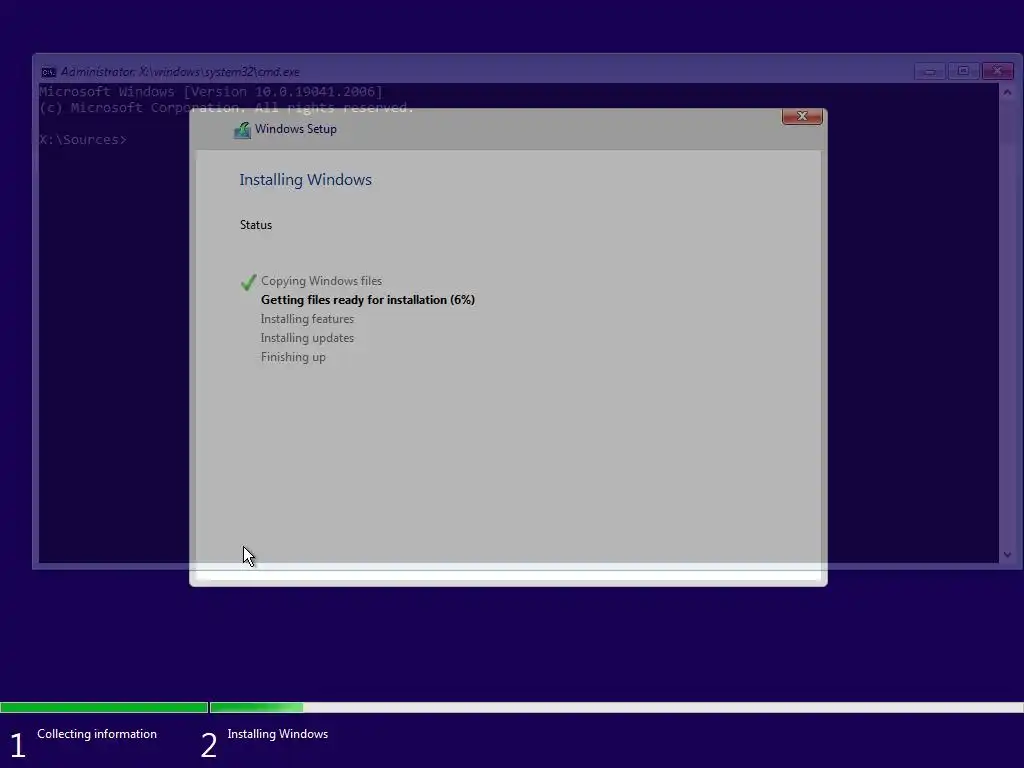Click the 'Collecting information' step label
Image resolution: width=1024 pixels, height=768 pixels.
coord(97,734)
